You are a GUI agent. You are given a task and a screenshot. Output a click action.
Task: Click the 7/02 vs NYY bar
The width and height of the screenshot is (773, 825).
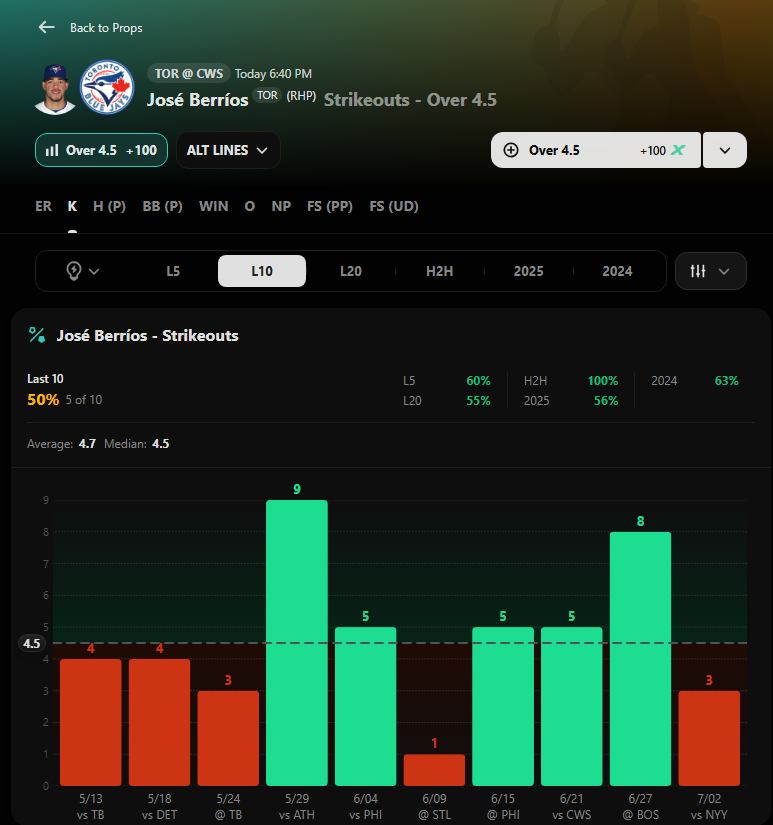tap(709, 738)
